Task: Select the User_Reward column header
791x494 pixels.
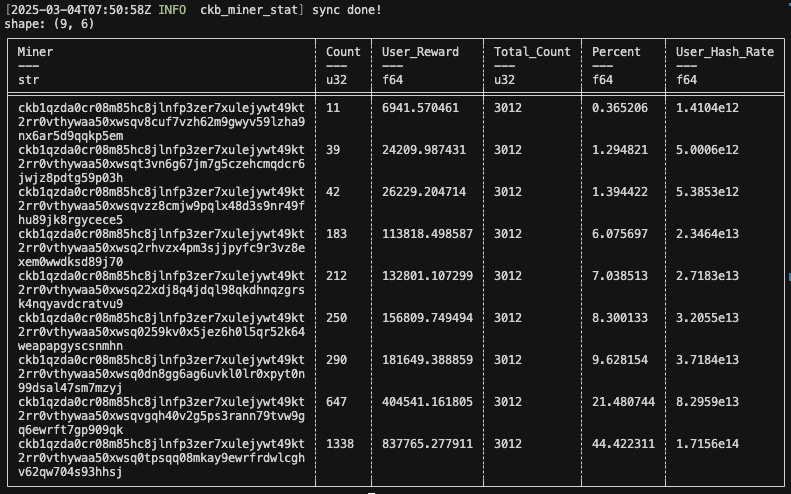Action: [x=420, y=51]
